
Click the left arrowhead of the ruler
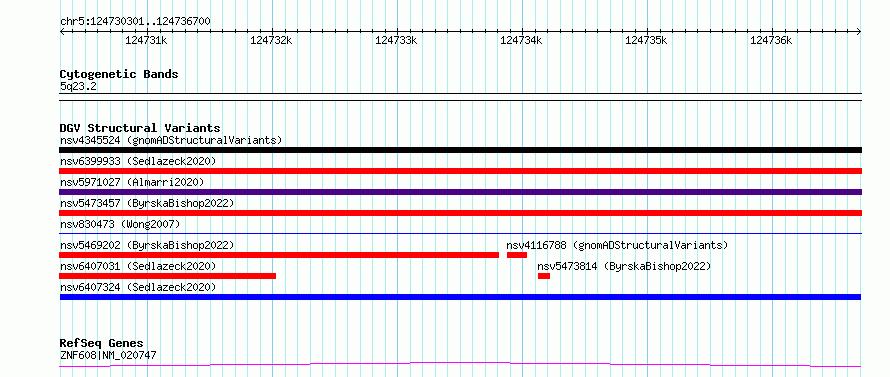coord(62,31)
